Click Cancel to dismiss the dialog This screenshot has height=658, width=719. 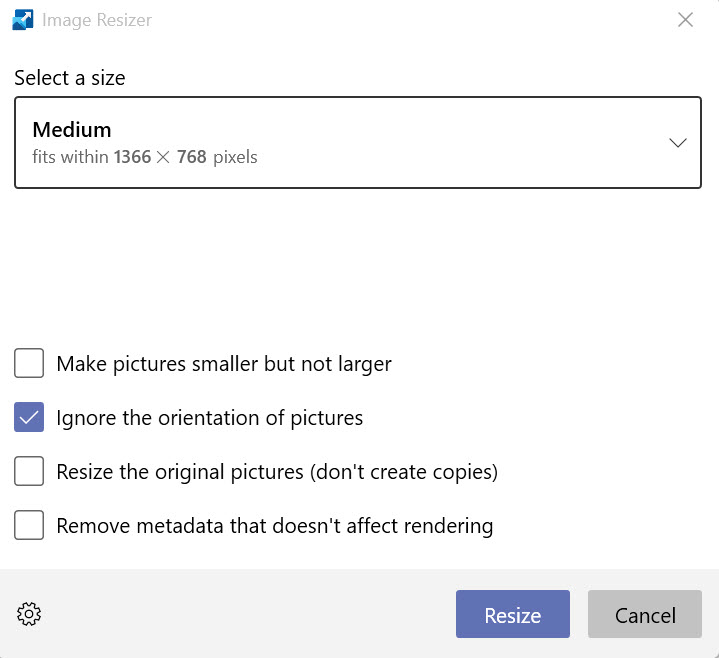[x=645, y=615]
